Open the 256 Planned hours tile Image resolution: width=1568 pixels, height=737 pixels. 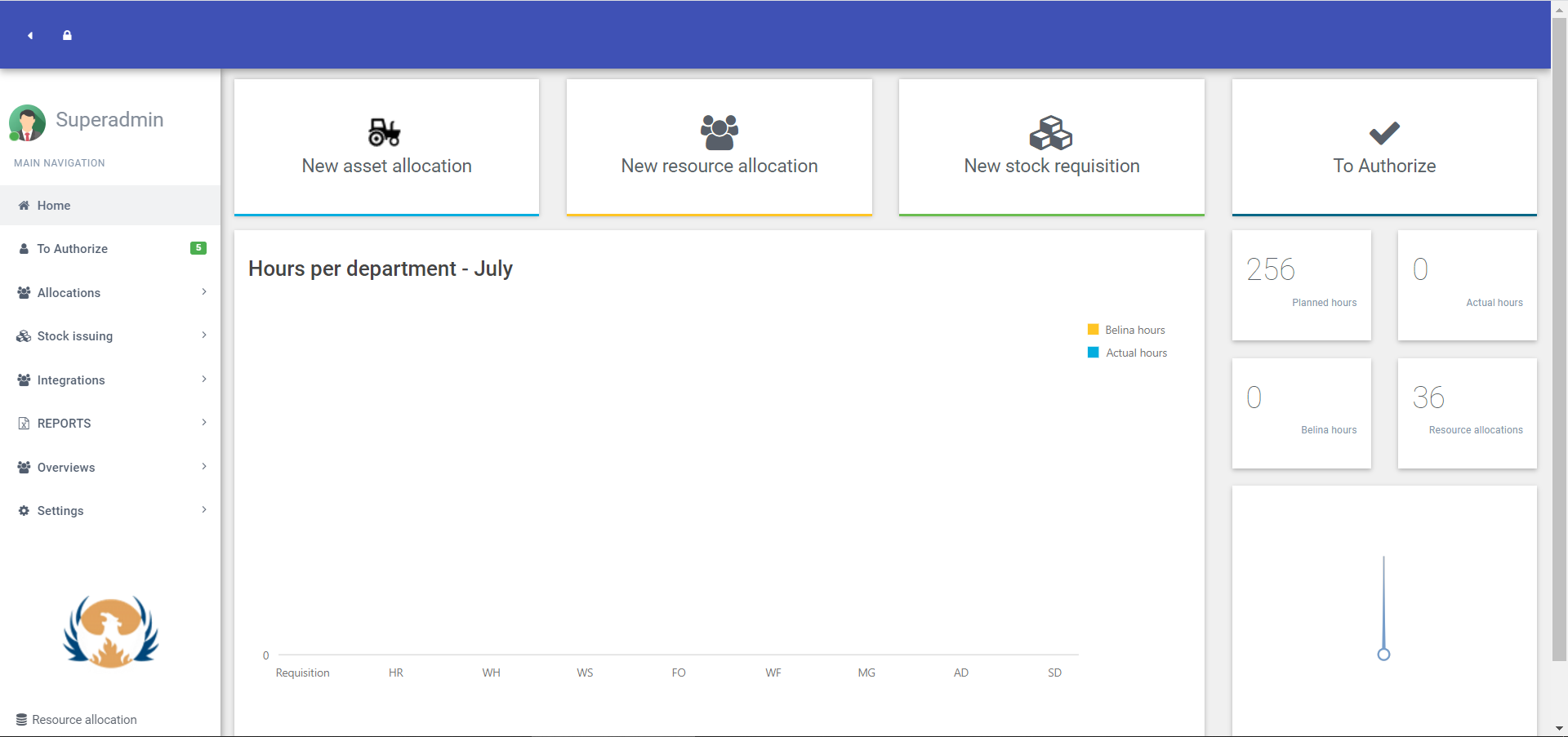click(x=1302, y=285)
